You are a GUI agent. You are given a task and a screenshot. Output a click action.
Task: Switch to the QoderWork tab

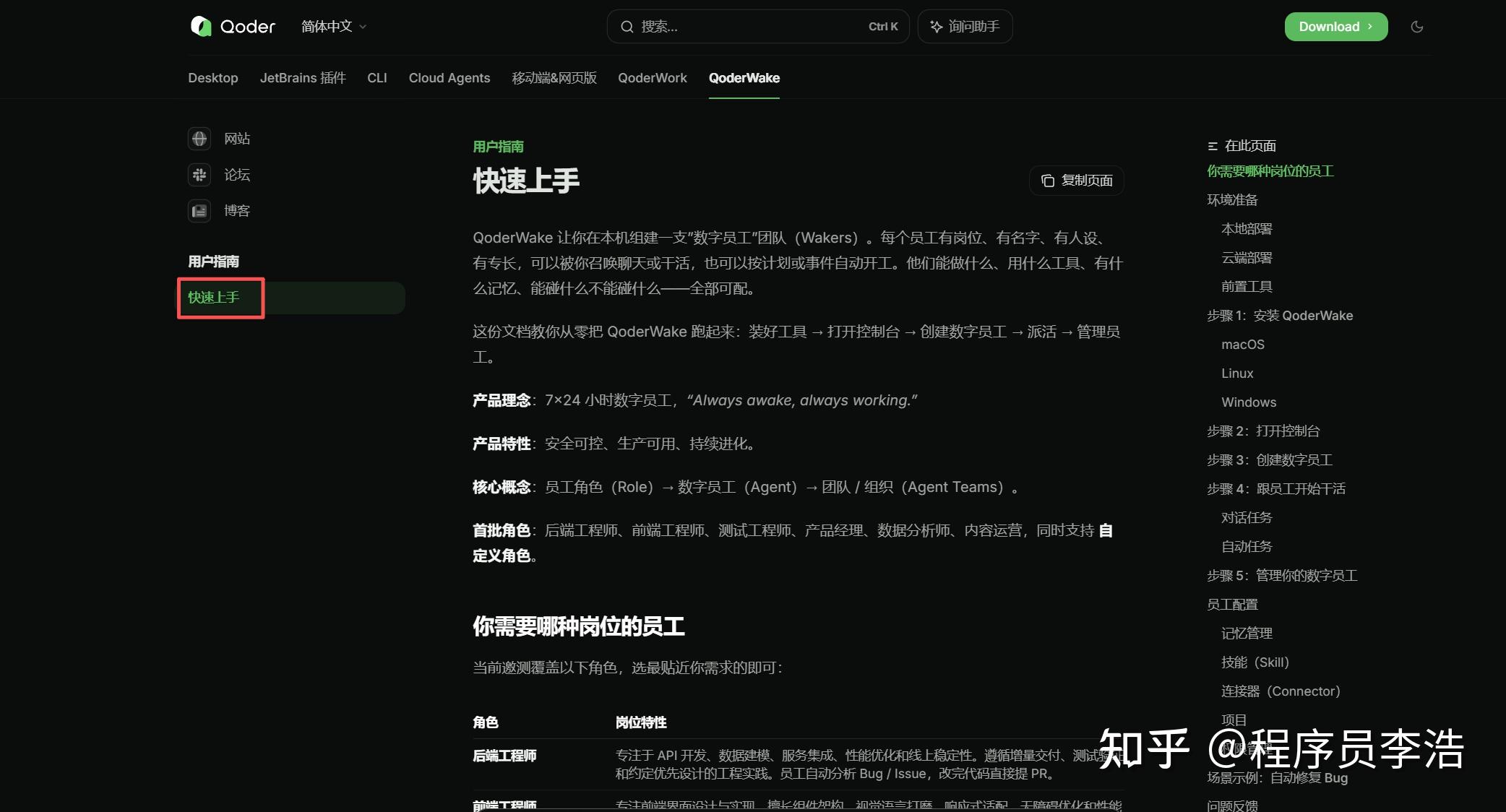pyautogui.click(x=653, y=78)
